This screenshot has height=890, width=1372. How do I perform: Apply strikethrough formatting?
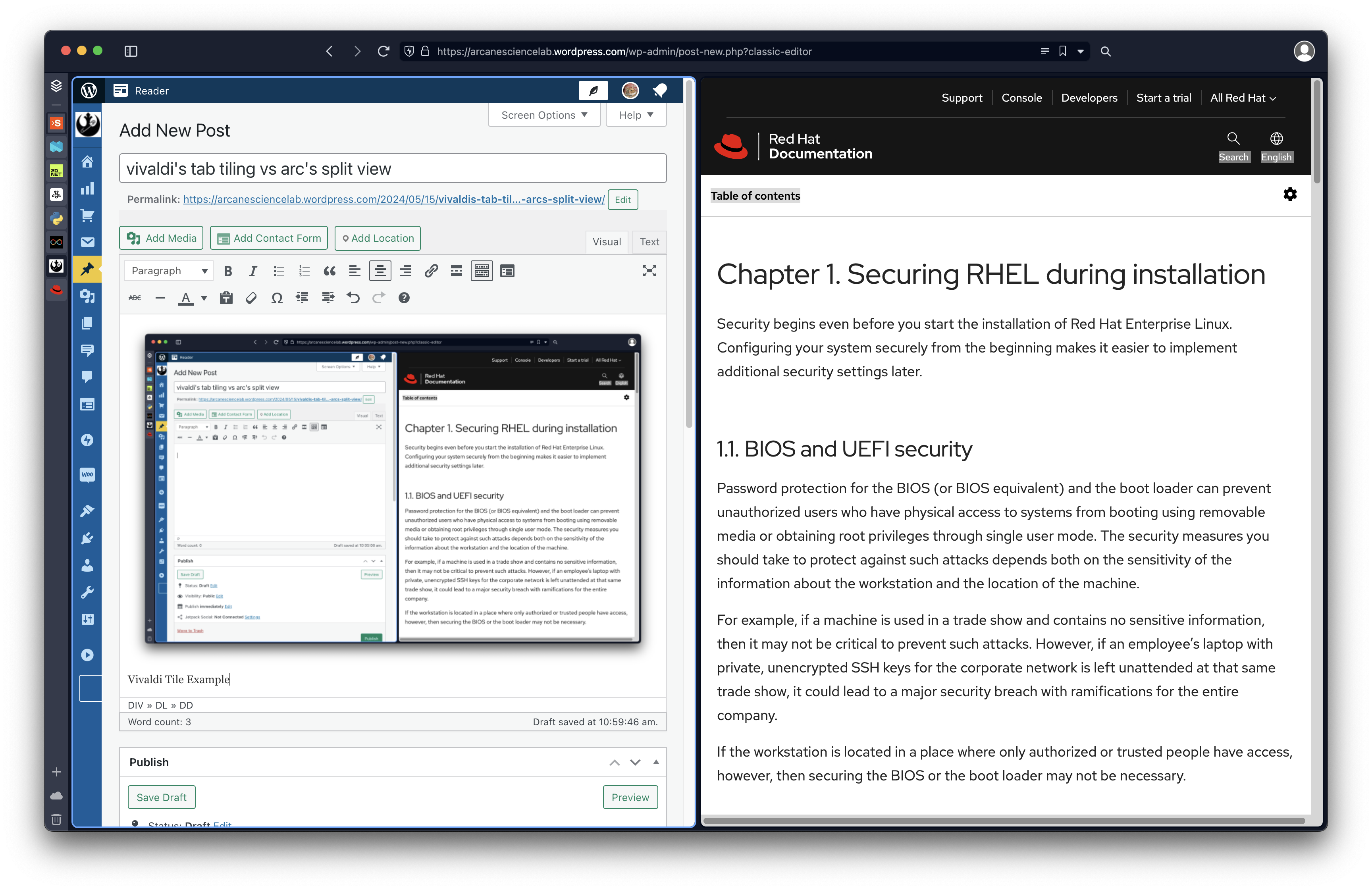[135, 298]
